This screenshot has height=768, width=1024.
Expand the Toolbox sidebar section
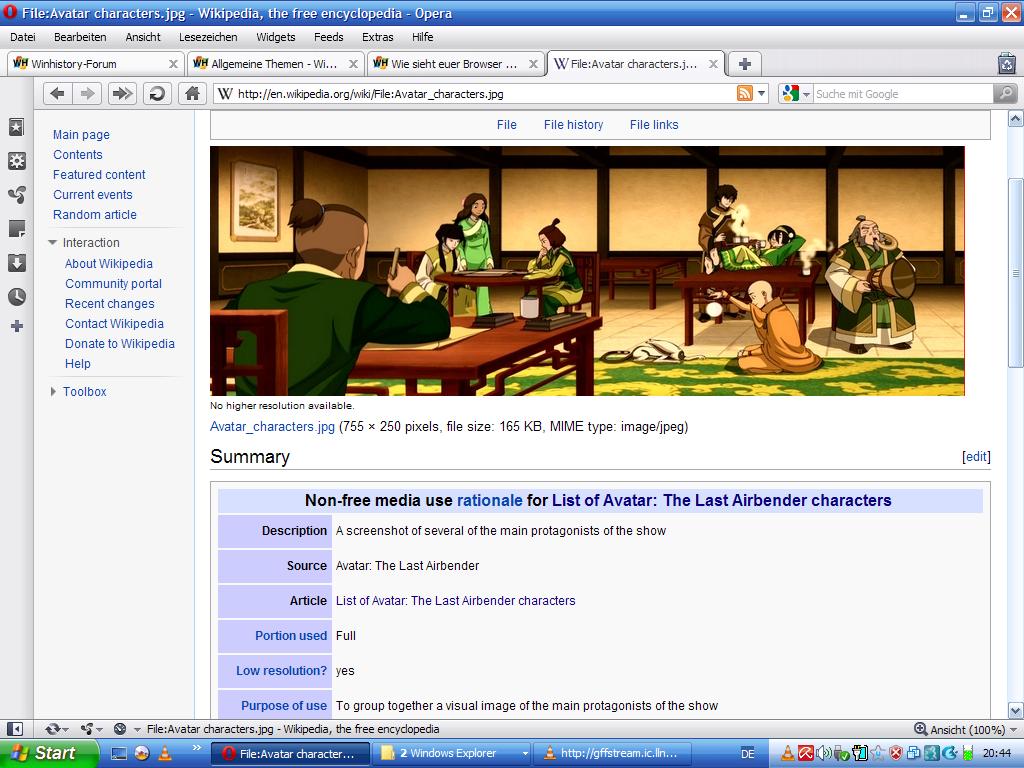(53, 392)
